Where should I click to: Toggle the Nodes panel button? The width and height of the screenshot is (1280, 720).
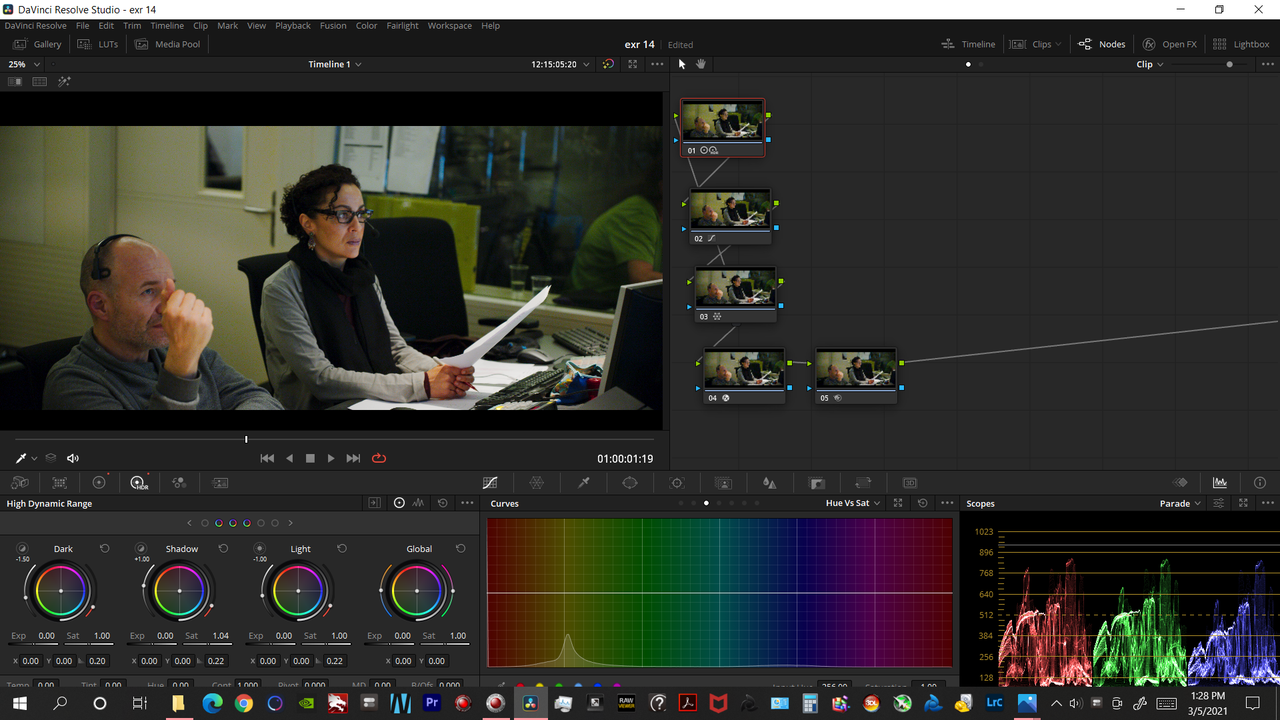coord(1101,44)
